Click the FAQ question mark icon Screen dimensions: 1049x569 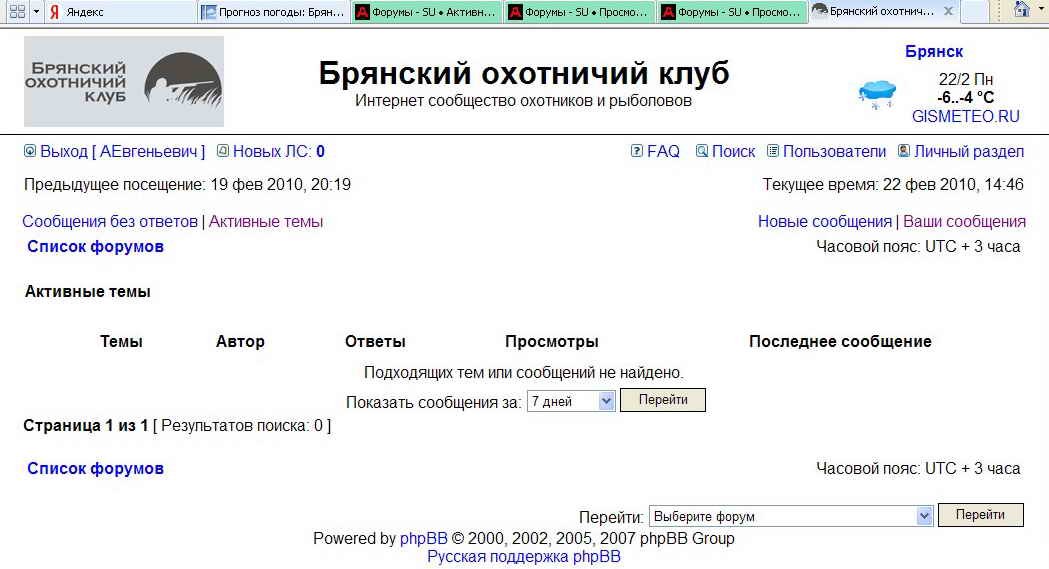point(636,152)
